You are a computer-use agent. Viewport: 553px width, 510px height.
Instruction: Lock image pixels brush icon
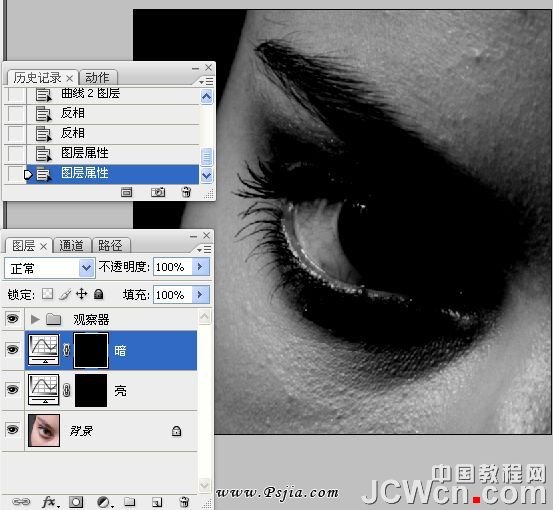point(65,294)
